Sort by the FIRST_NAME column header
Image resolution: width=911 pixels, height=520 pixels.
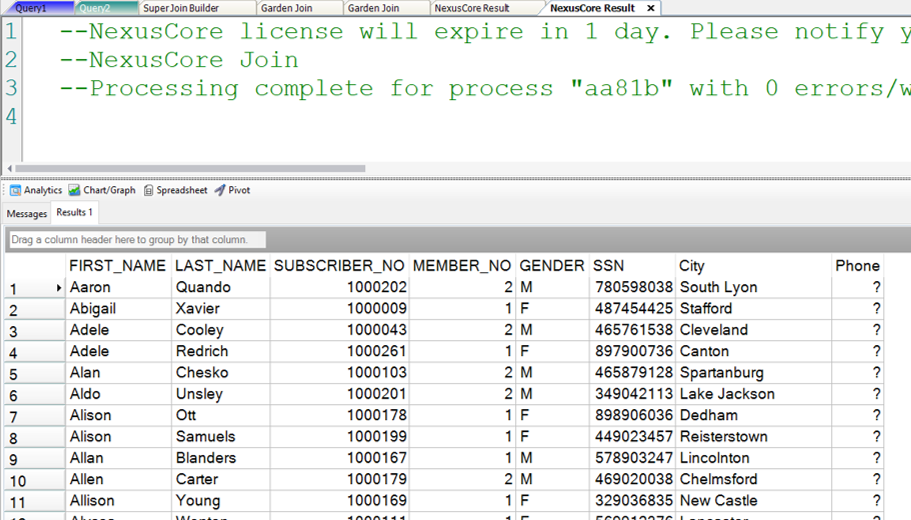(117, 266)
